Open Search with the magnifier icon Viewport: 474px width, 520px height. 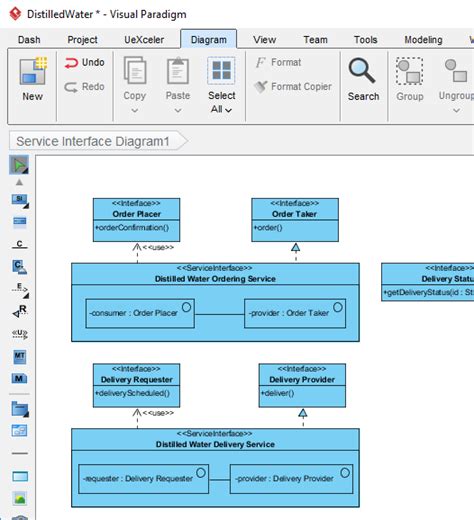[362, 71]
